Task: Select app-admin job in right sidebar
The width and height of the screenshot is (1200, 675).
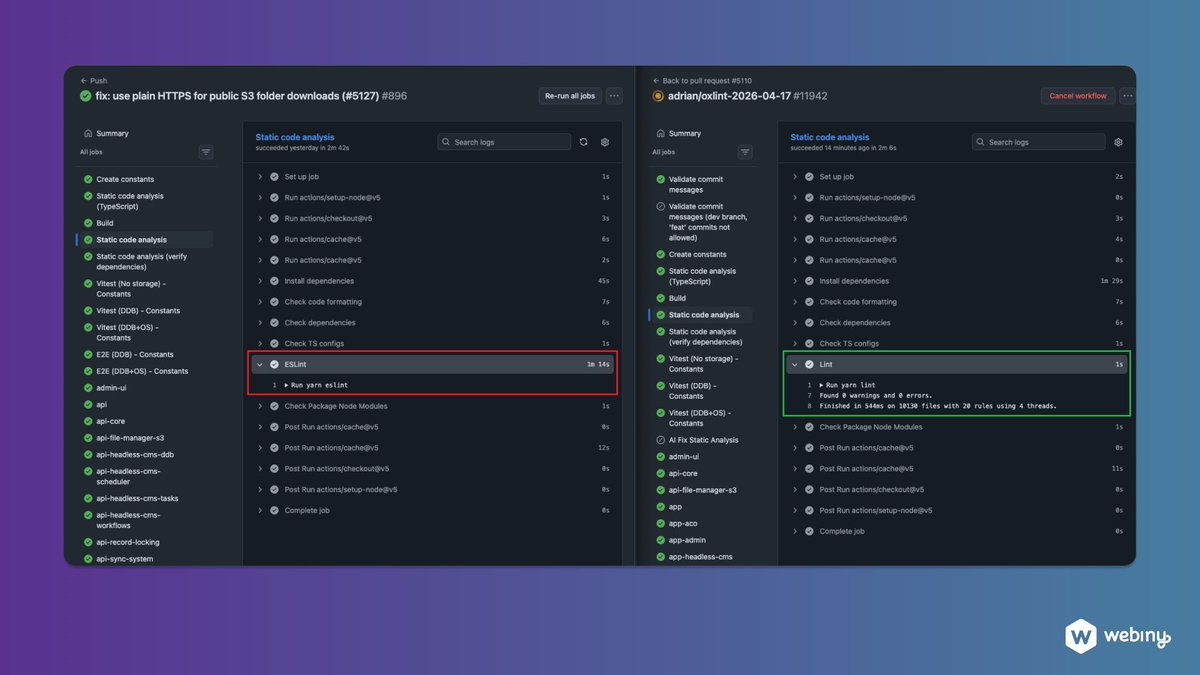Action: (687, 540)
